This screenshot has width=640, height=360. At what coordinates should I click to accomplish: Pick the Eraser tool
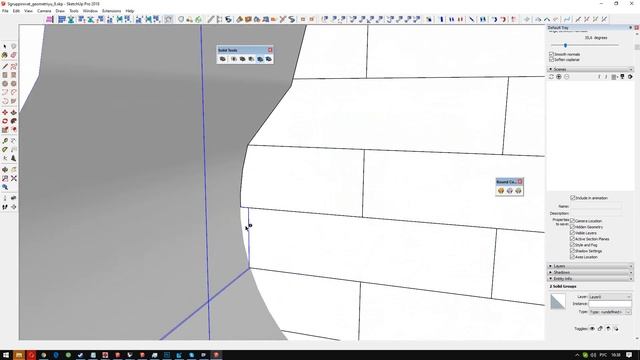(x=13, y=55)
